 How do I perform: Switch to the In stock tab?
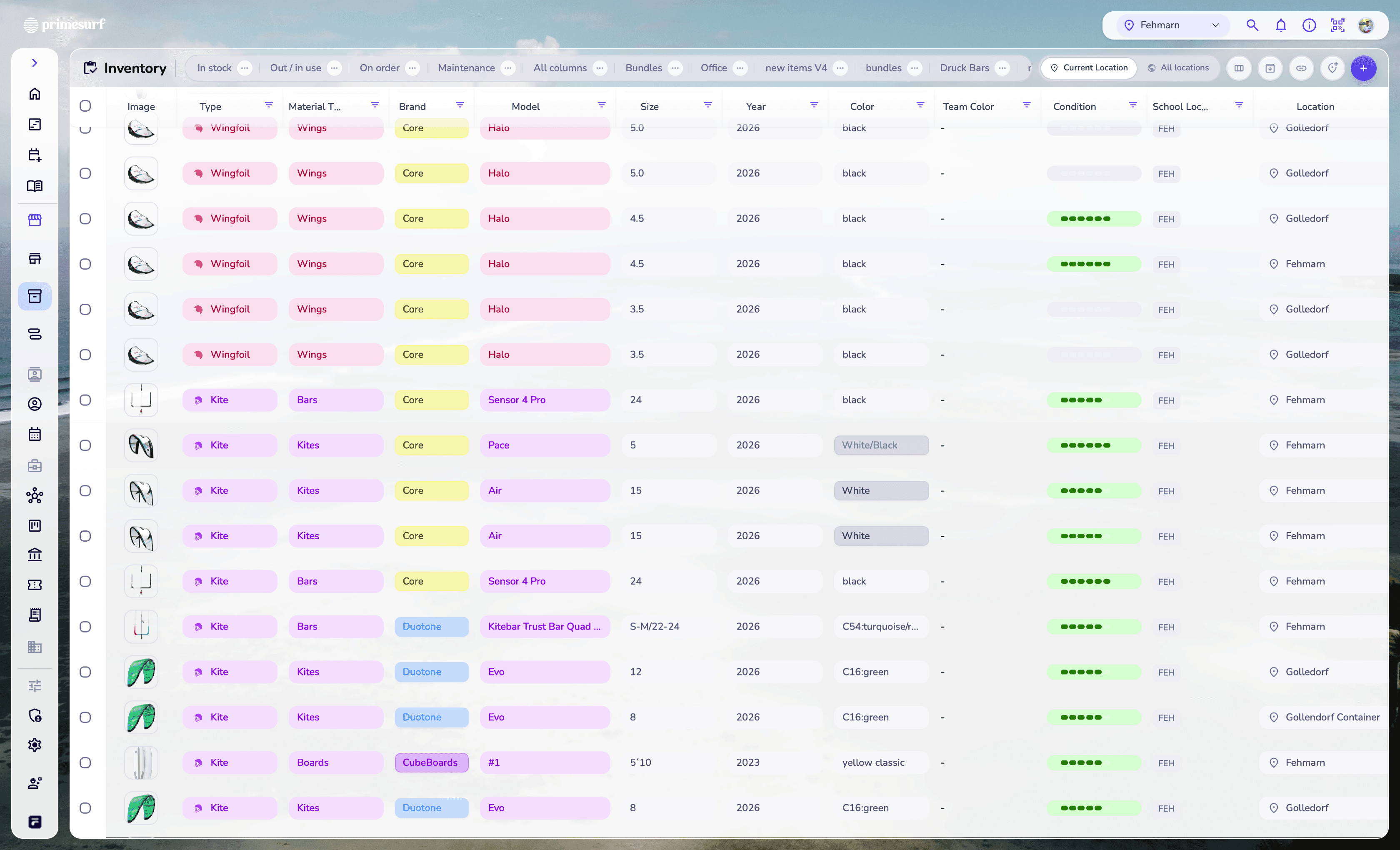214,68
